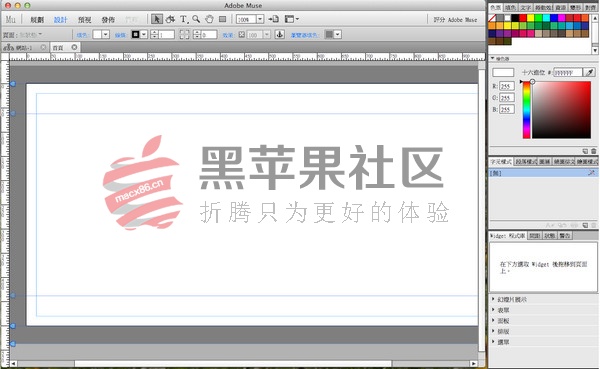Adjust the stroke weight stepper
The width and height of the screenshot is (600, 369).
point(155,34)
